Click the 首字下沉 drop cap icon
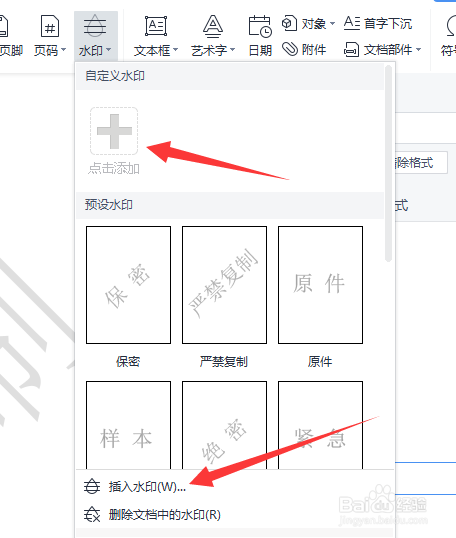 click(x=352, y=23)
